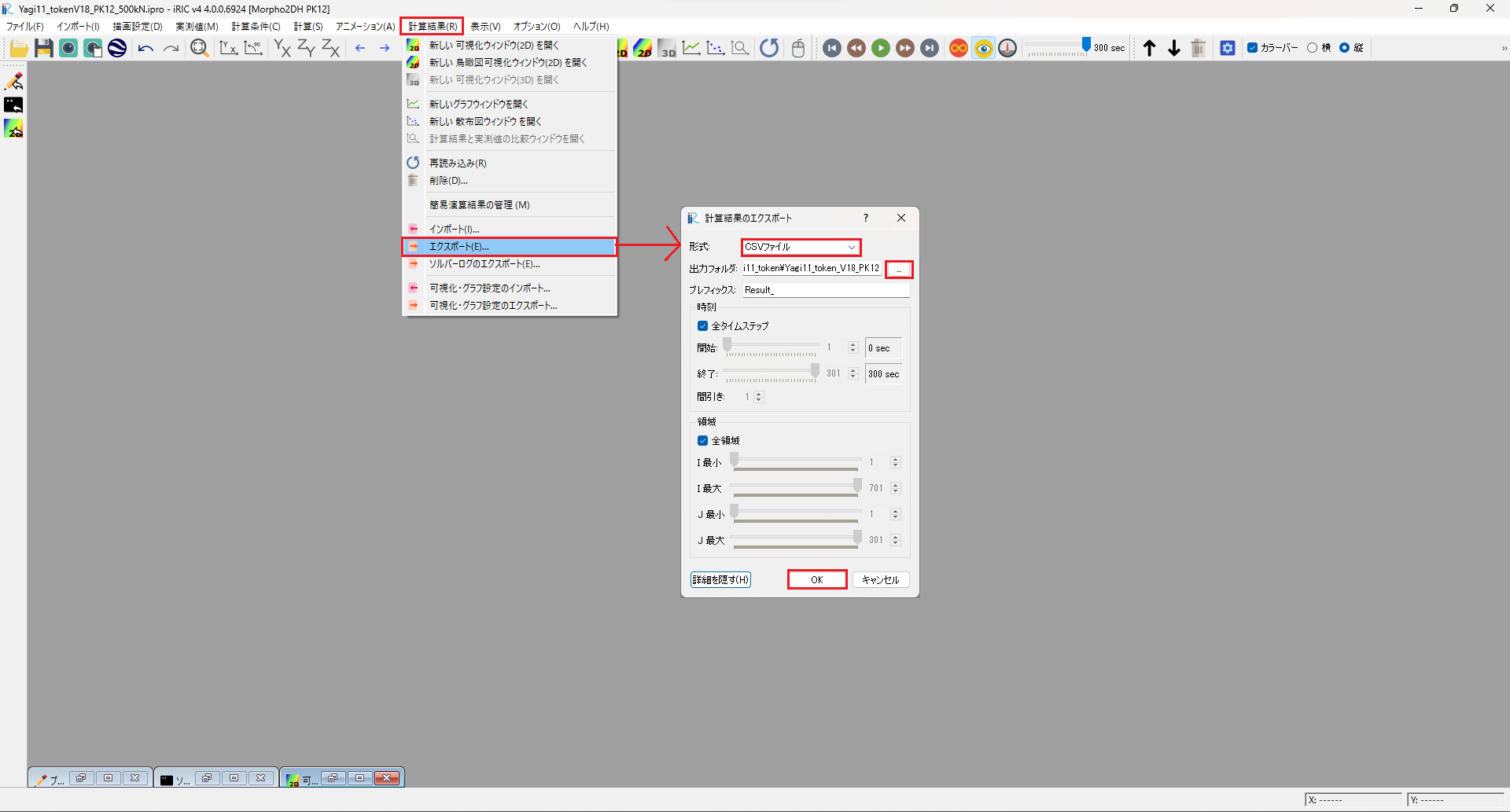Viewport: 1510px width, 812px height.
Task: Click the キャンセル button
Action: (x=880, y=579)
